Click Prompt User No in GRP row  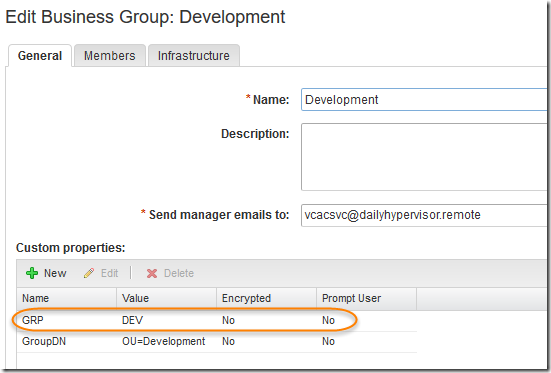[x=329, y=320]
